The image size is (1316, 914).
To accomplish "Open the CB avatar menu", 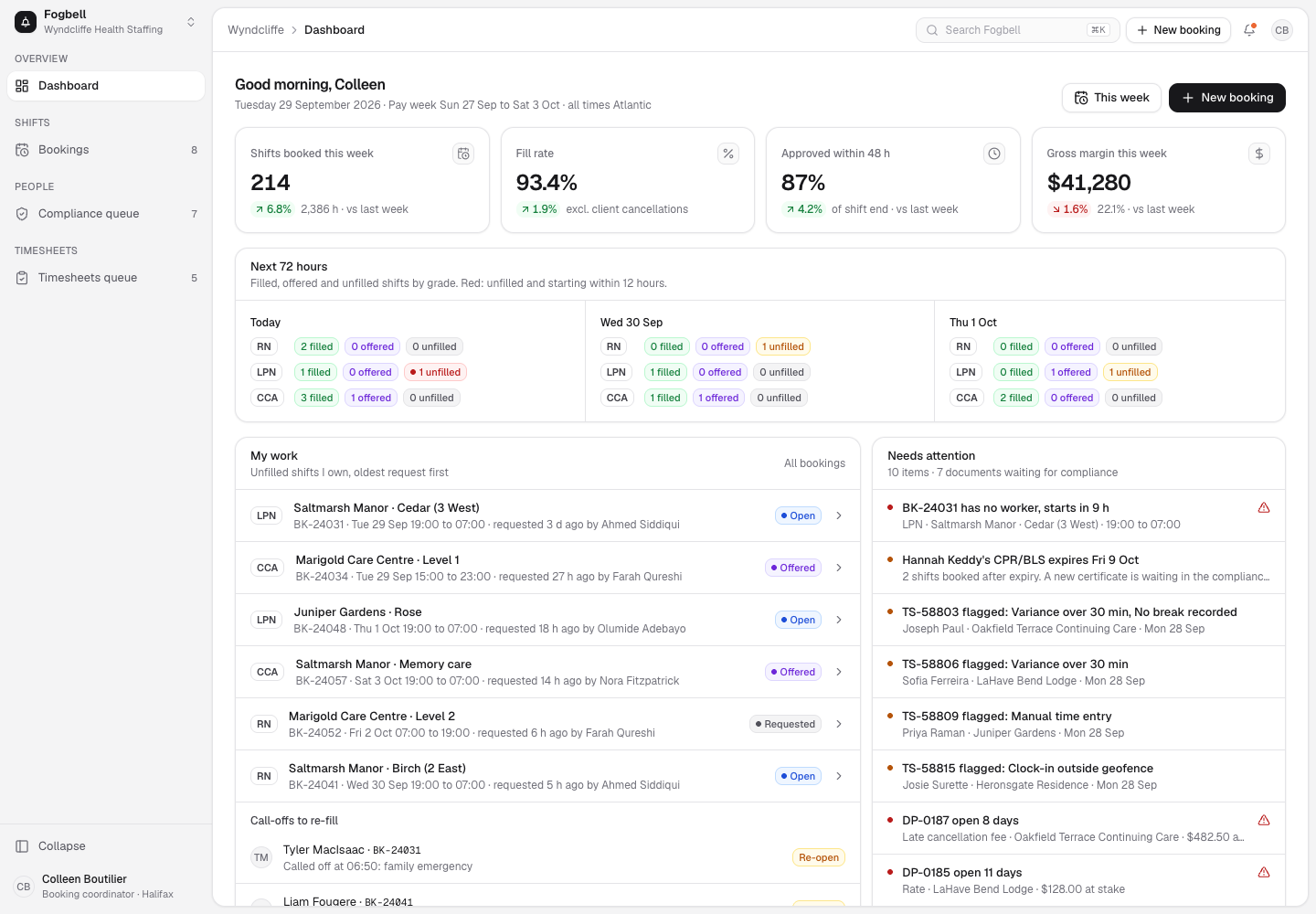I will pyautogui.click(x=1282, y=30).
